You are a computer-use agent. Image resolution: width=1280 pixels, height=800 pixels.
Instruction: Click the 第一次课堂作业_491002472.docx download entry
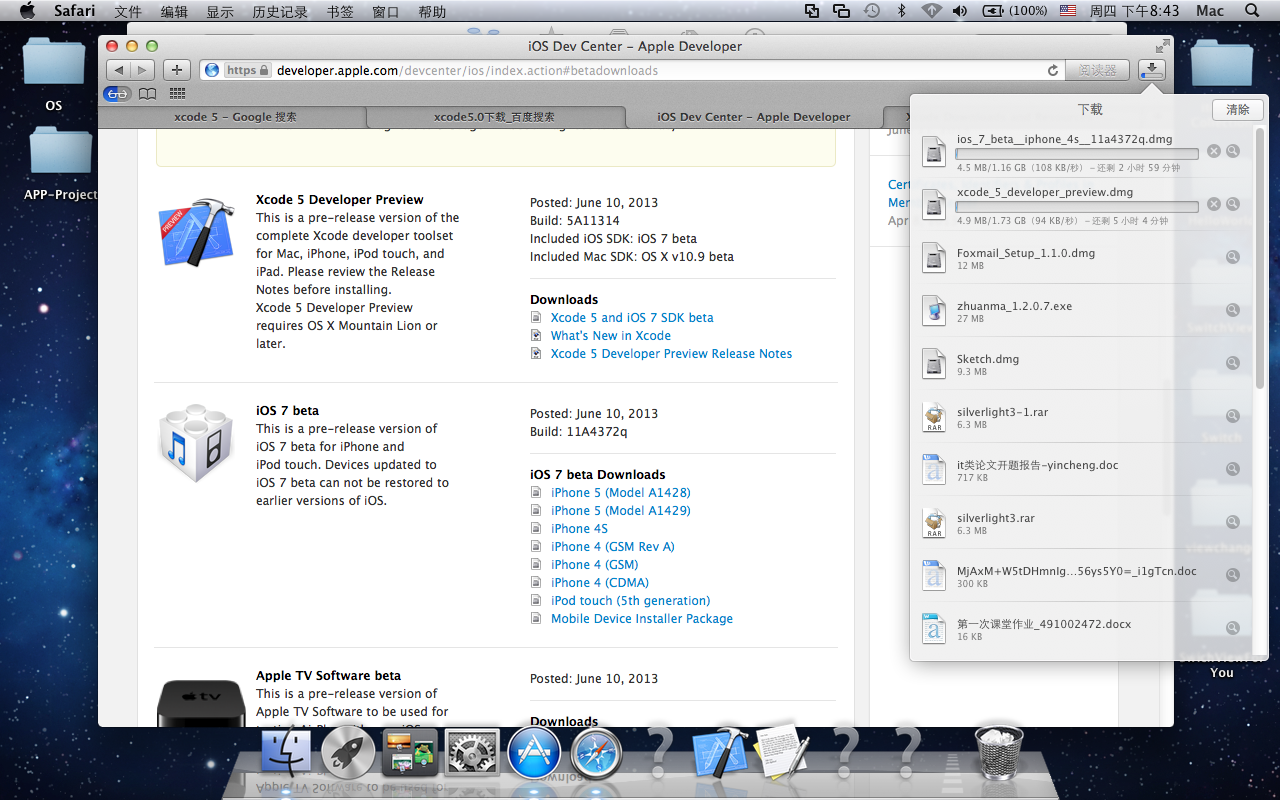click(1082, 629)
